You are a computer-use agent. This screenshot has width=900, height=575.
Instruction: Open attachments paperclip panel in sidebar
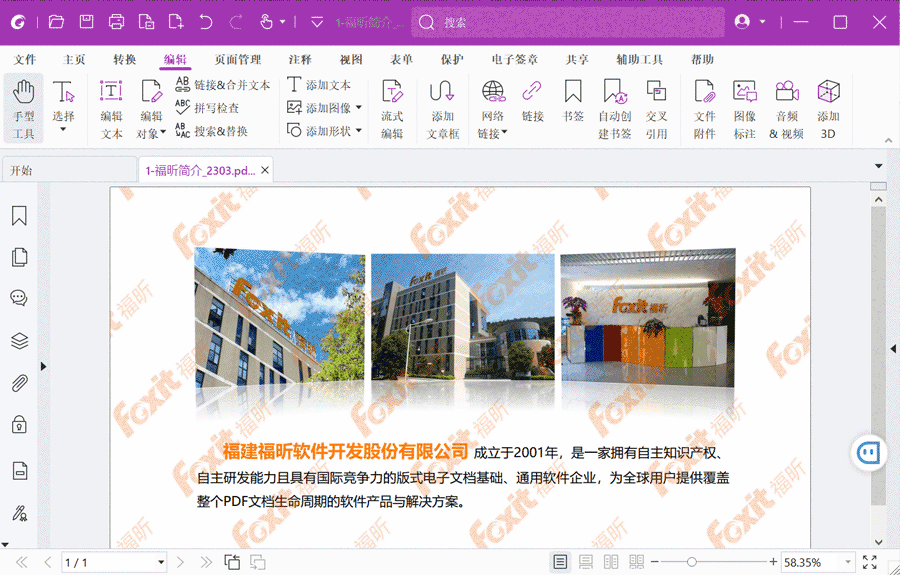point(20,383)
